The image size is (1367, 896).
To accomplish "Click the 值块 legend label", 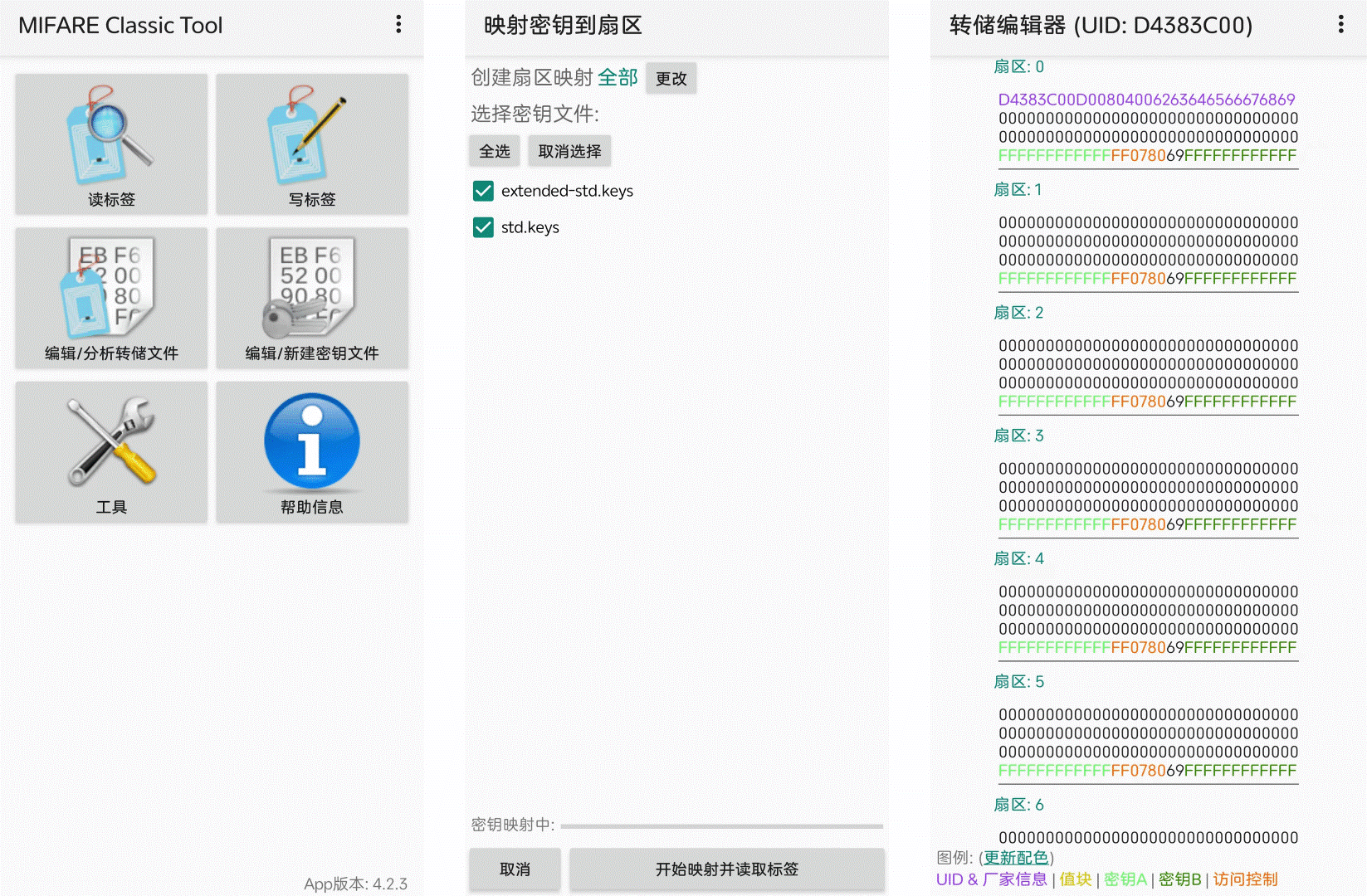I will pos(1075,879).
